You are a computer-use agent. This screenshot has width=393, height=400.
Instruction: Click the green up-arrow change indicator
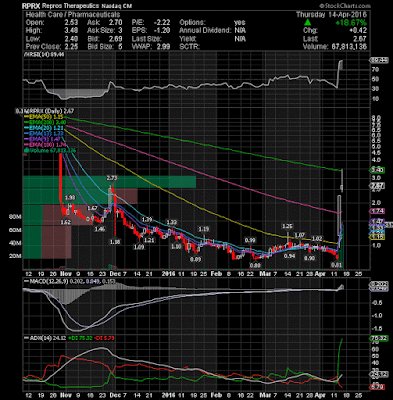(x=308, y=23)
